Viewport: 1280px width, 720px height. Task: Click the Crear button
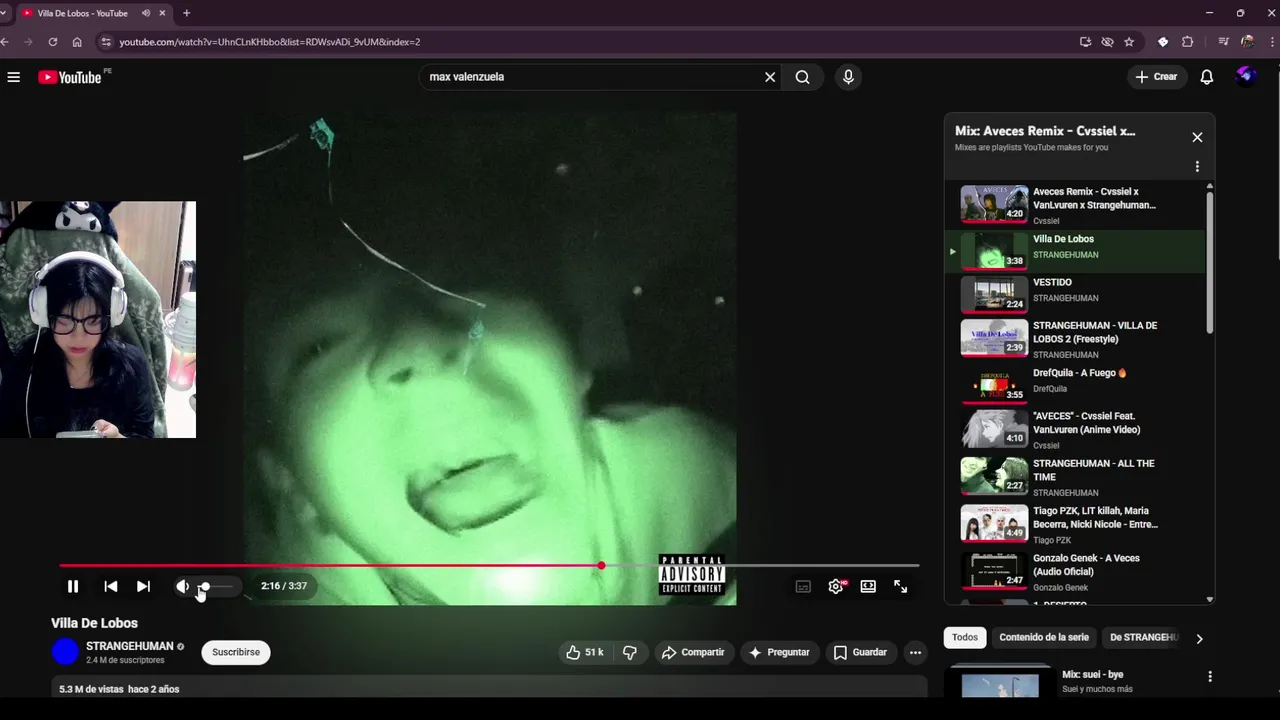[x=1156, y=77]
